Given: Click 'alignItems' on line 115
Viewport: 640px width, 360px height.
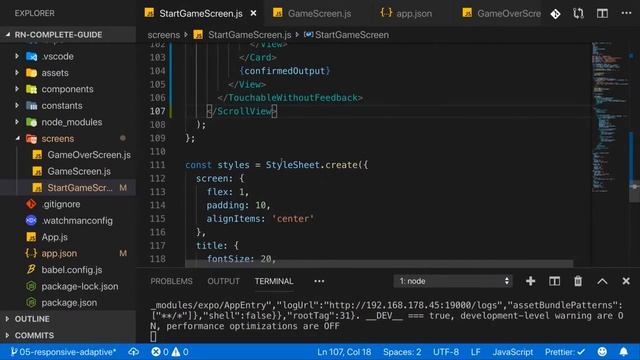Looking at the screenshot, I should [x=233, y=219].
